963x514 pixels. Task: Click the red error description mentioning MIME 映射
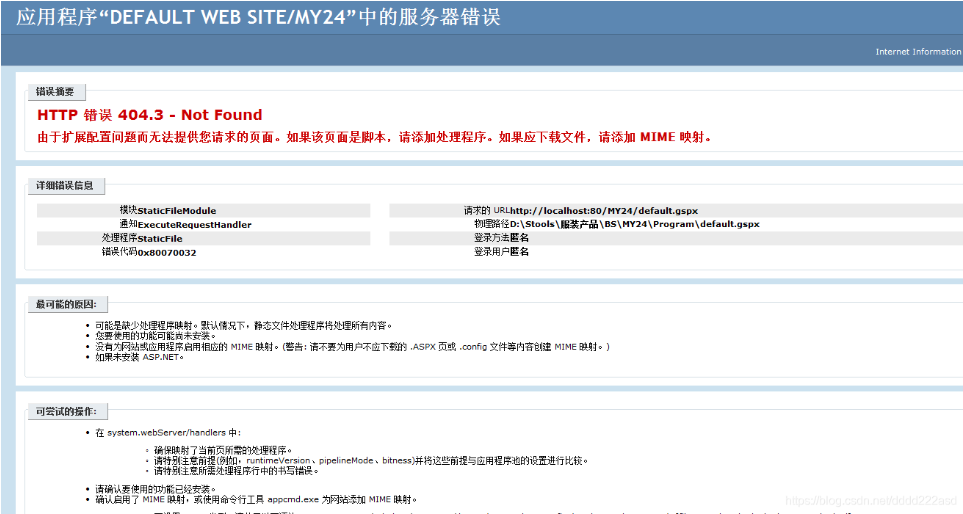374,138
